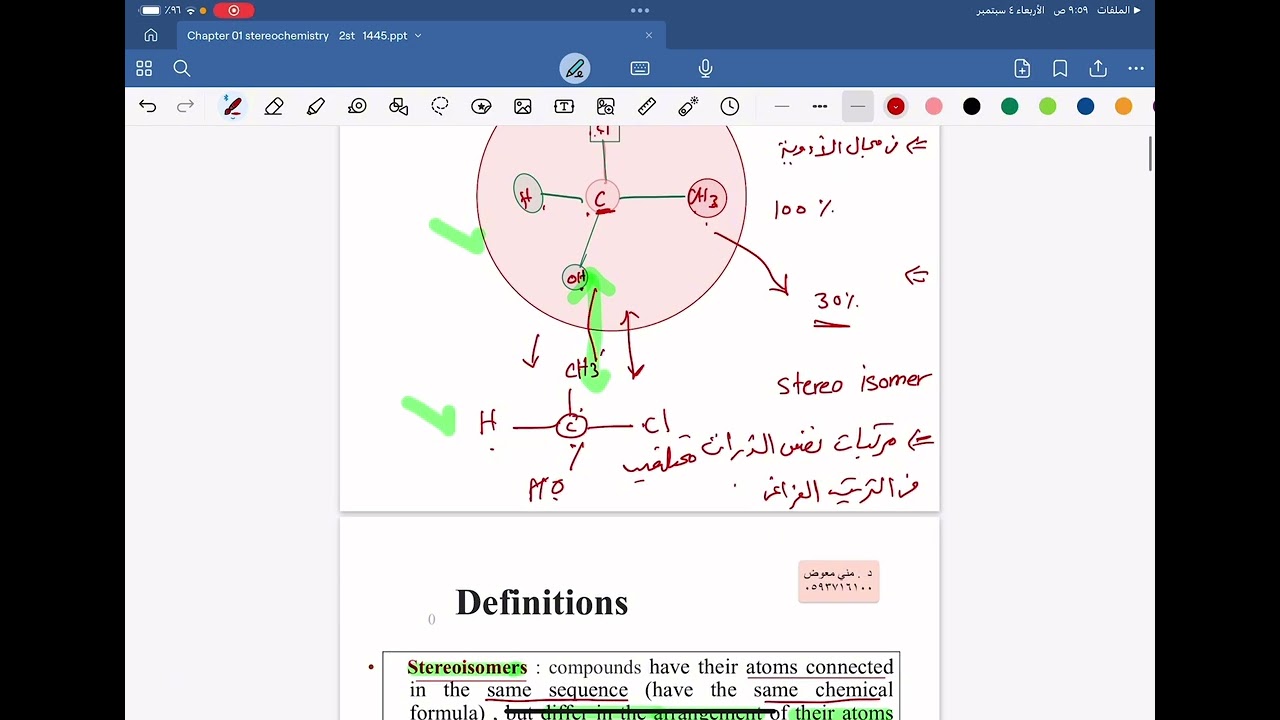Select the Laser pointer tool
Image resolution: width=1280 pixels, height=720 pixels.
pyautogui.click(x=688, y=106)
